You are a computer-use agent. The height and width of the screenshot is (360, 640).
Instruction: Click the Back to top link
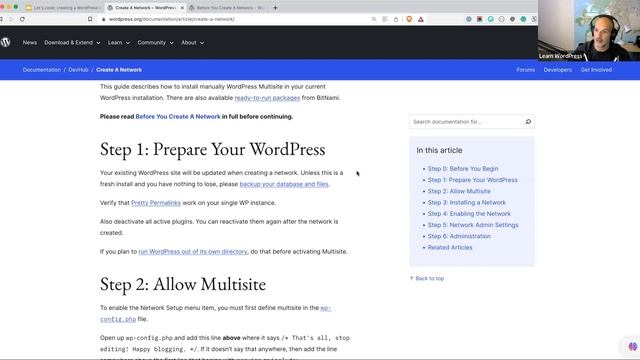[427, 278]
